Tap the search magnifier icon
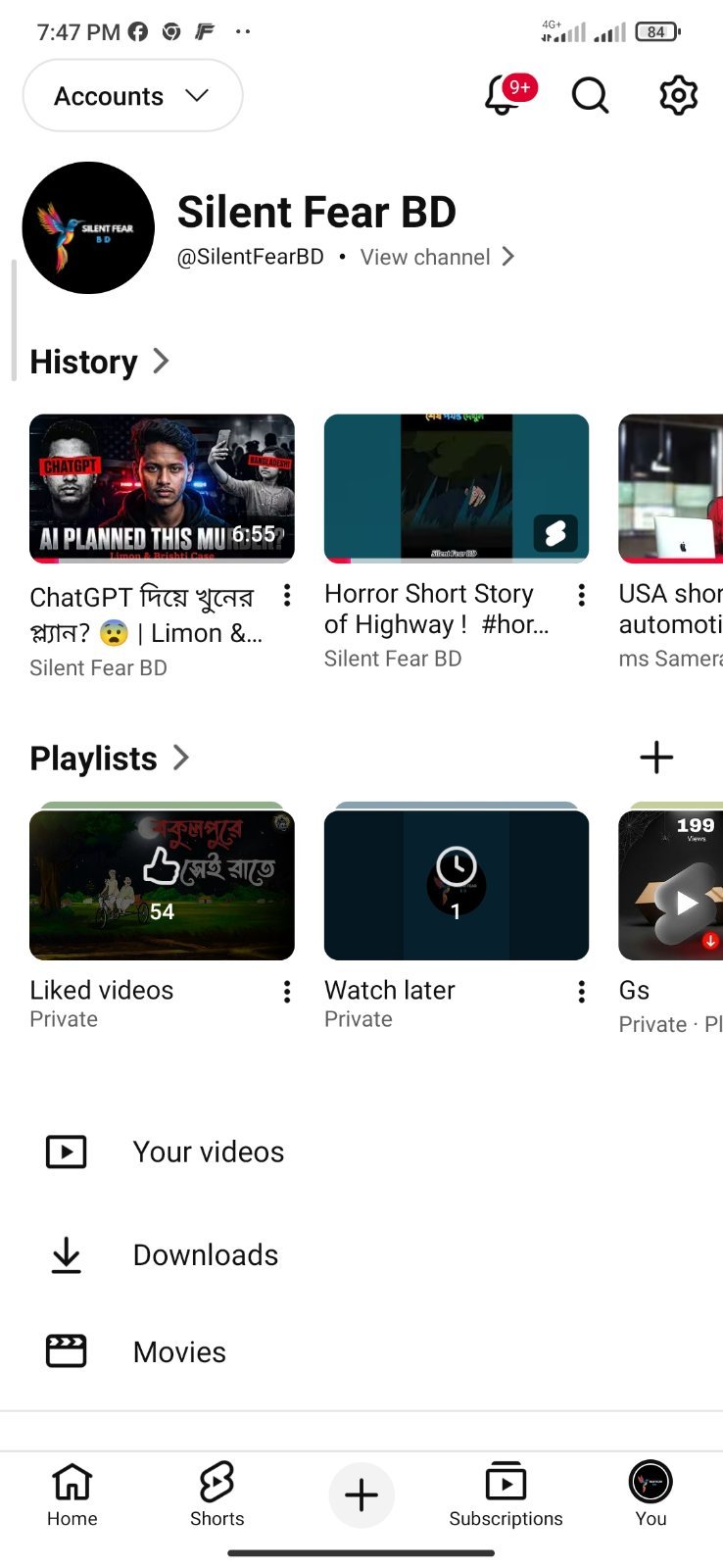 tap(590, 95)
